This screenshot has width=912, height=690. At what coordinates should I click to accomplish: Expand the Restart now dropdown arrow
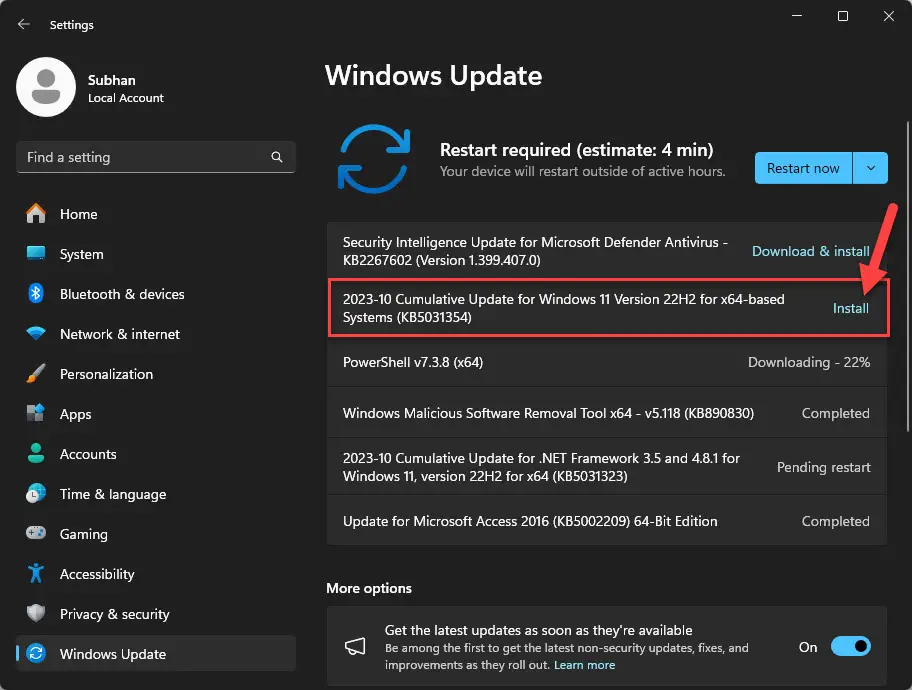click(x=870, y=168)
